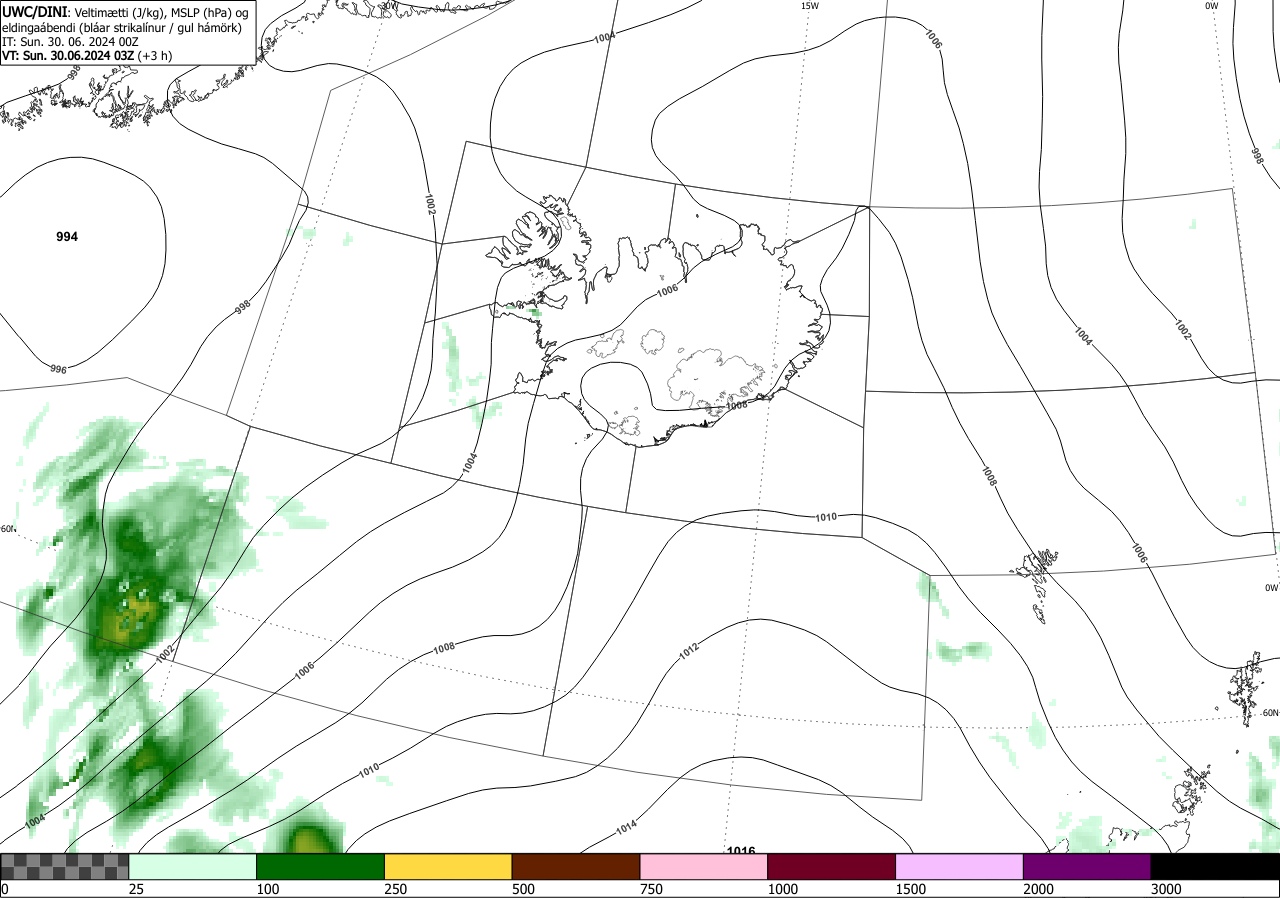This screenshot has width=1280, height=898.
Task: Click the legend value "100"
Action: pos(268,889)
